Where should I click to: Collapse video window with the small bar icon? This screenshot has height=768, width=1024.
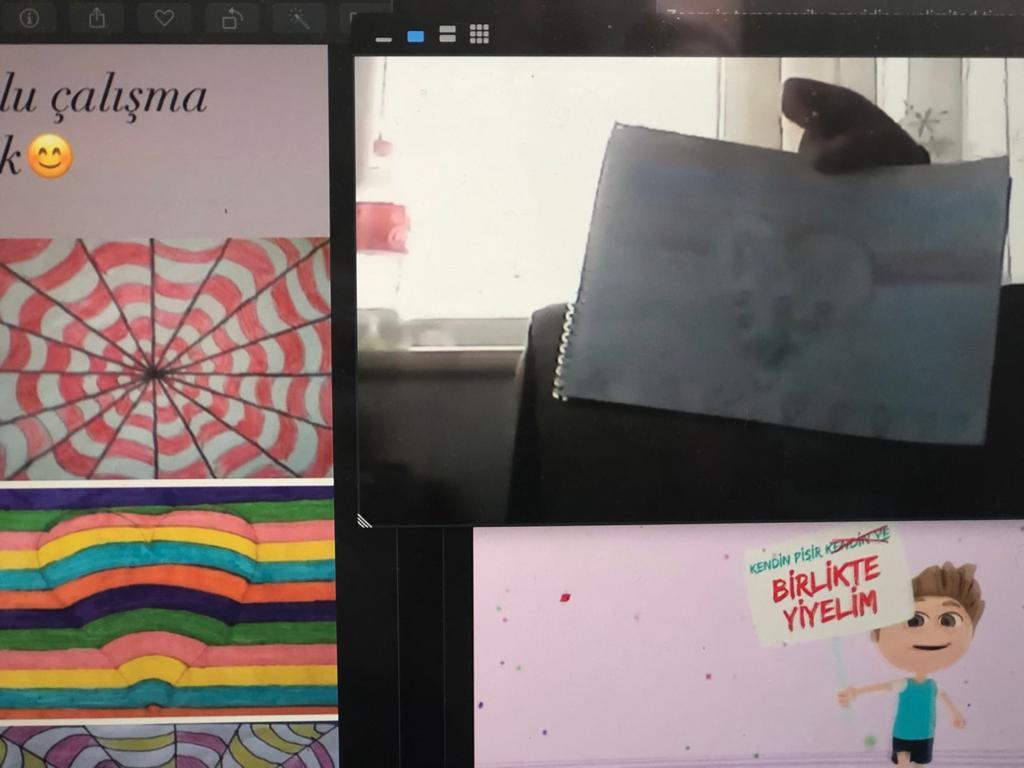pos(383,39)
